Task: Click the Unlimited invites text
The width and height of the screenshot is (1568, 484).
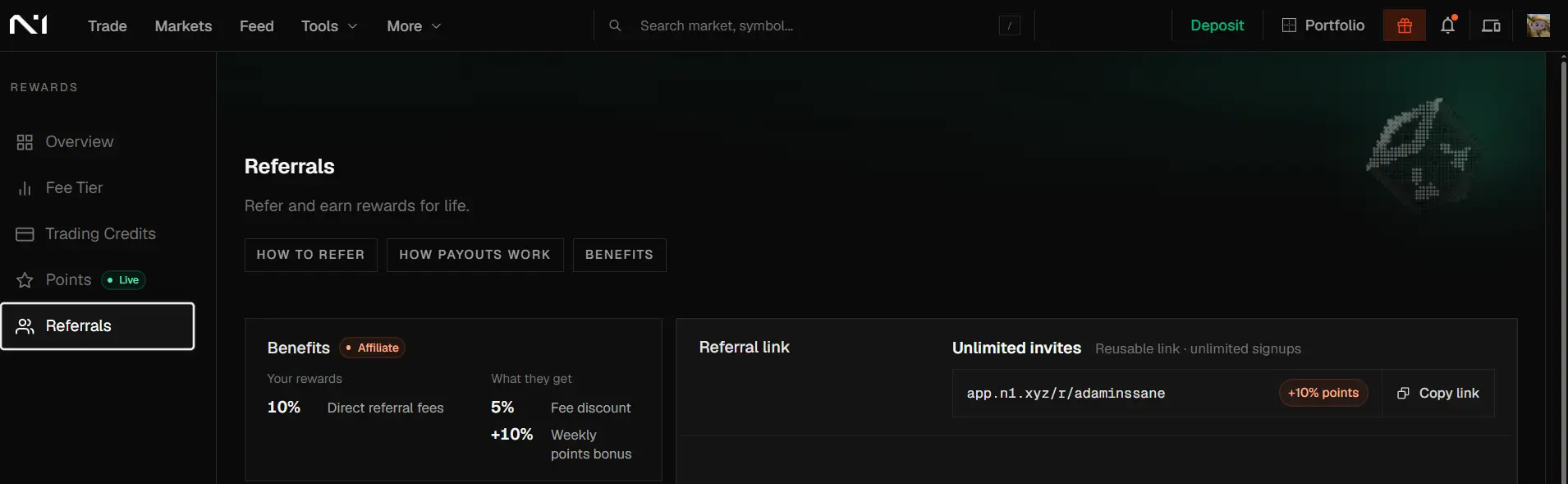Action: (1016, 348)
